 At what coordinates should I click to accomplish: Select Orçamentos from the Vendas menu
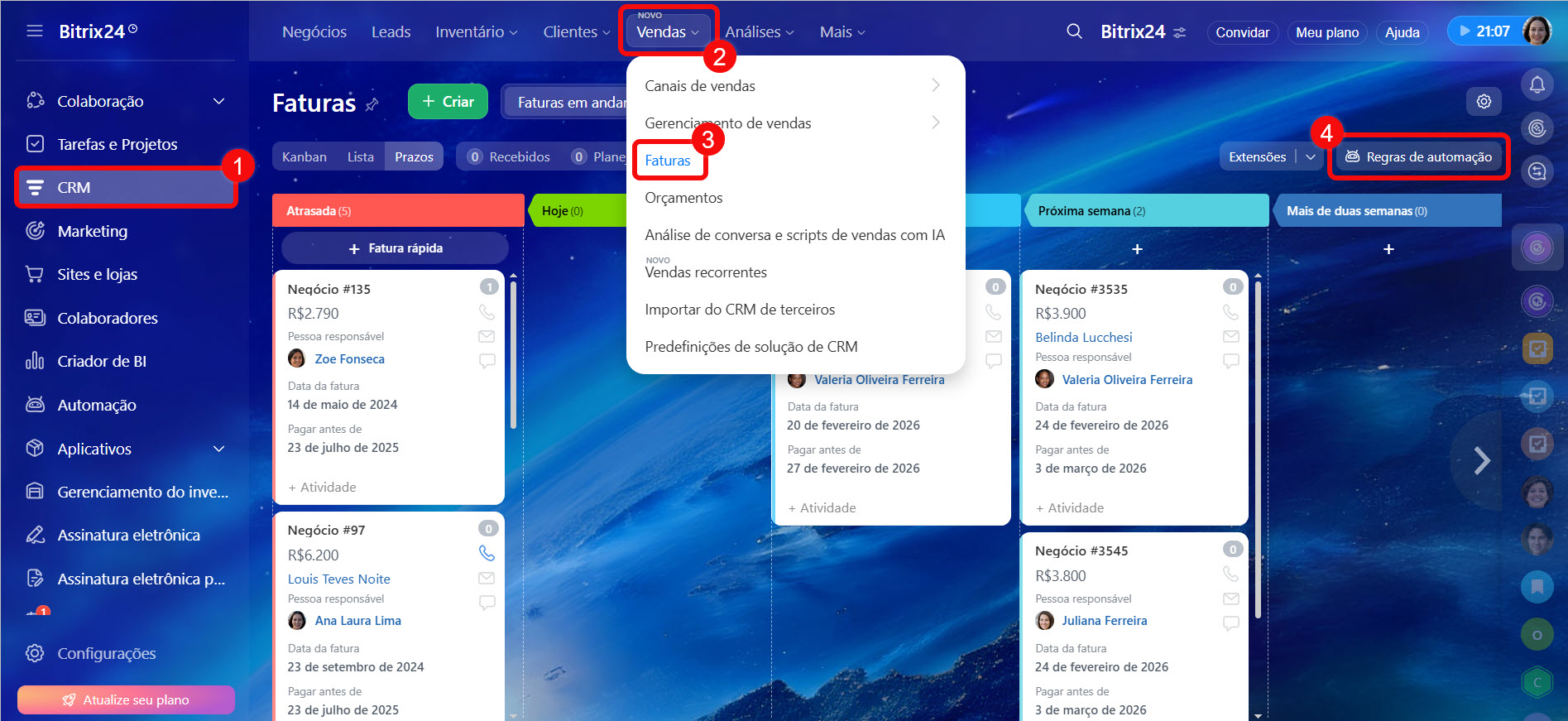683,198
